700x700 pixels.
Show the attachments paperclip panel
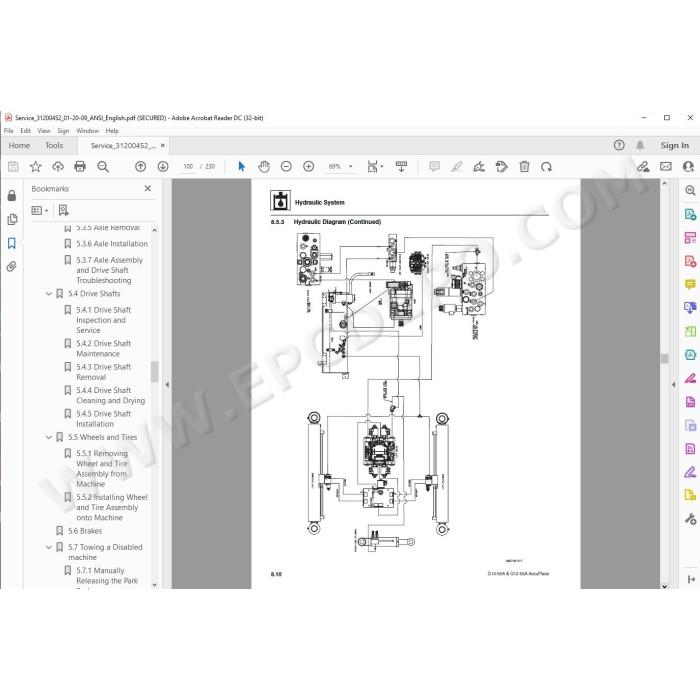pyautogui.click(x=12, y=267)
